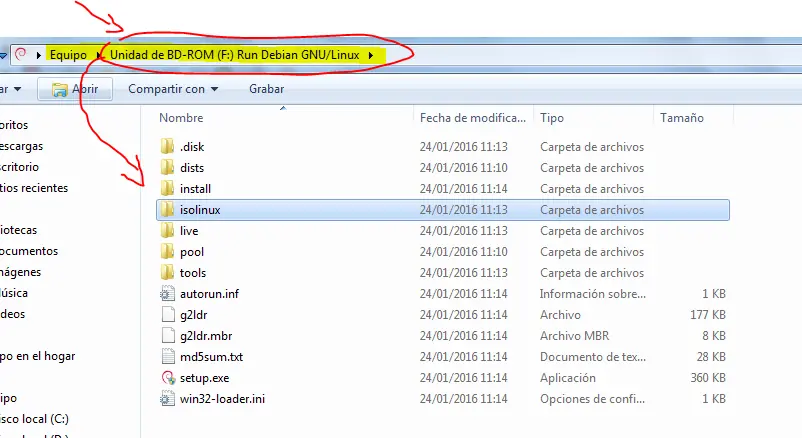Viewport: 802px width, 438px height.
Task: Select the isolinux folder icon
Action: (167, 210)
